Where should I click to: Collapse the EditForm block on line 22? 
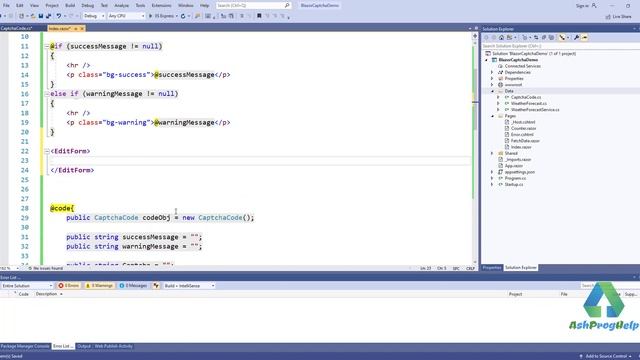pyautogui.click(x=47, y=151)
